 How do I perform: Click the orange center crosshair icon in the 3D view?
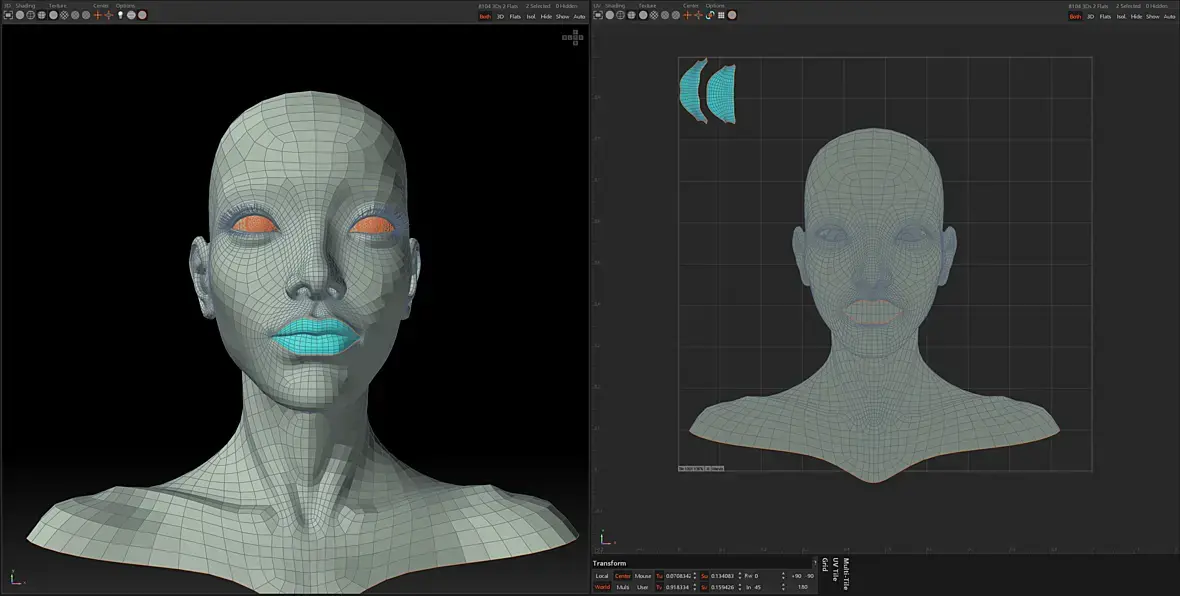tap(98, 15)
